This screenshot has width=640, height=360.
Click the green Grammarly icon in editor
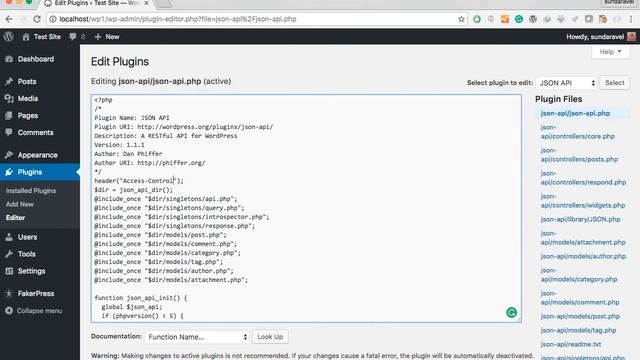tap(511, 313)
